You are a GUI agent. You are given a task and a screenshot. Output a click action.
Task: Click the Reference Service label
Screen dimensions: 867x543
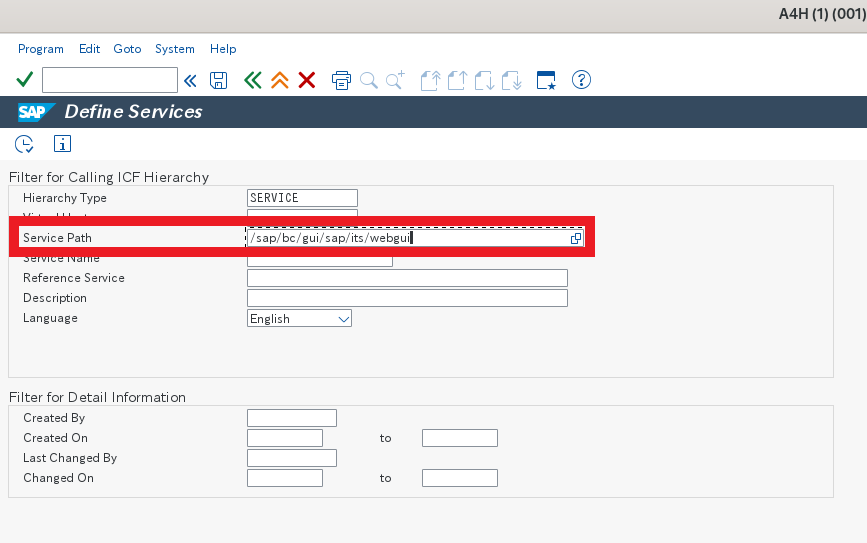(x=74, y=278)
